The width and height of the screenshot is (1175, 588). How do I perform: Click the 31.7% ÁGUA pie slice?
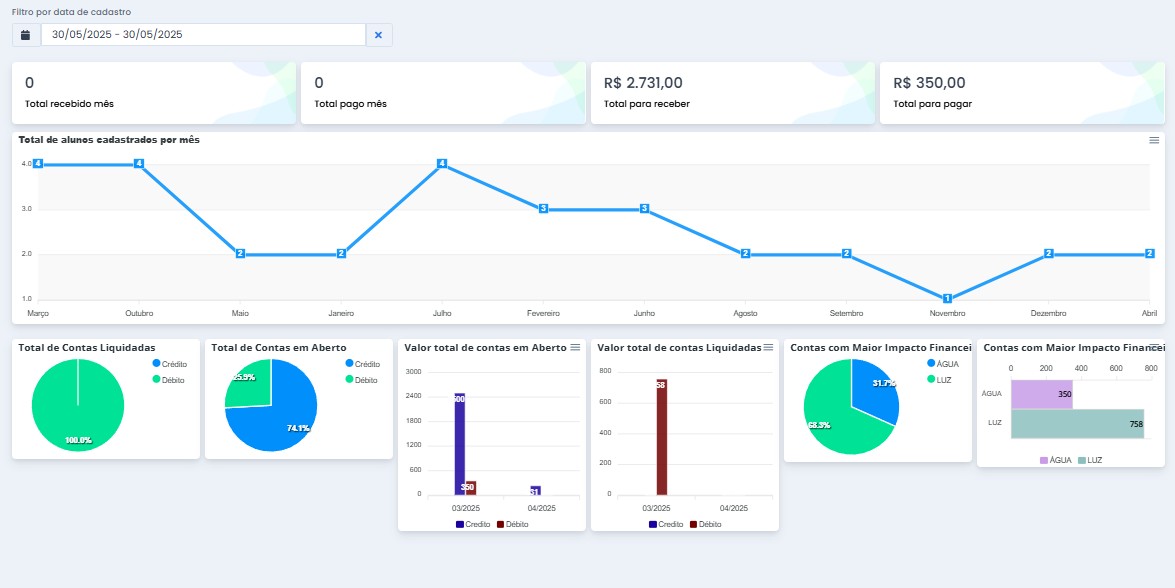[x=875, y=390]
